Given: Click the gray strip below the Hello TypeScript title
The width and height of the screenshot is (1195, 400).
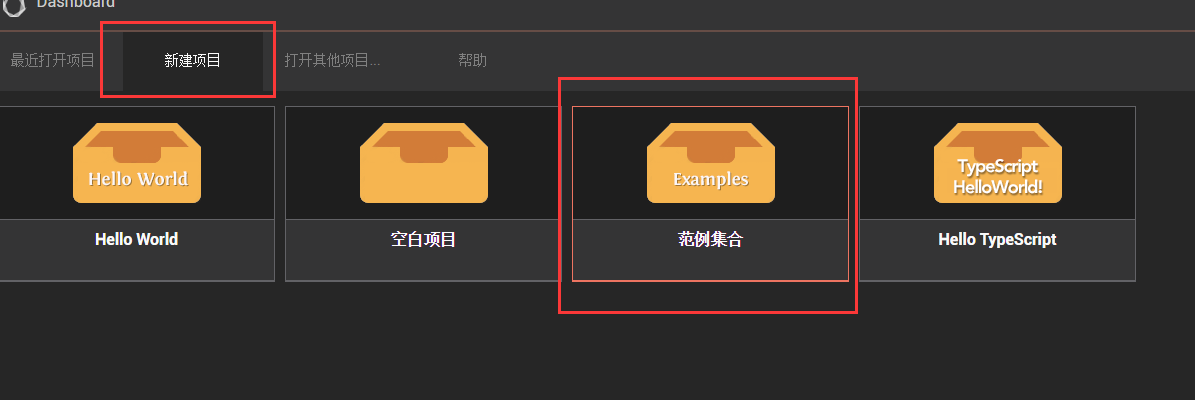Looking at the screenshot, I should click(998, 265).
